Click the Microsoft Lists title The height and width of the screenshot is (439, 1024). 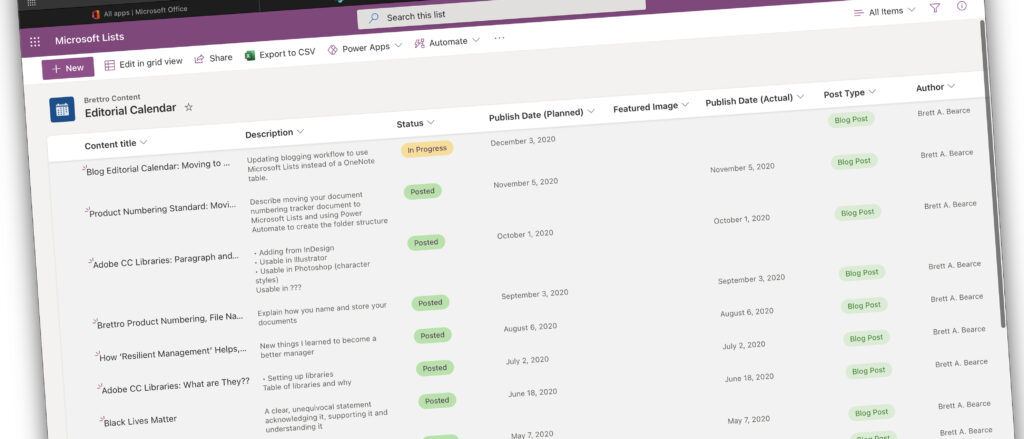89,39
